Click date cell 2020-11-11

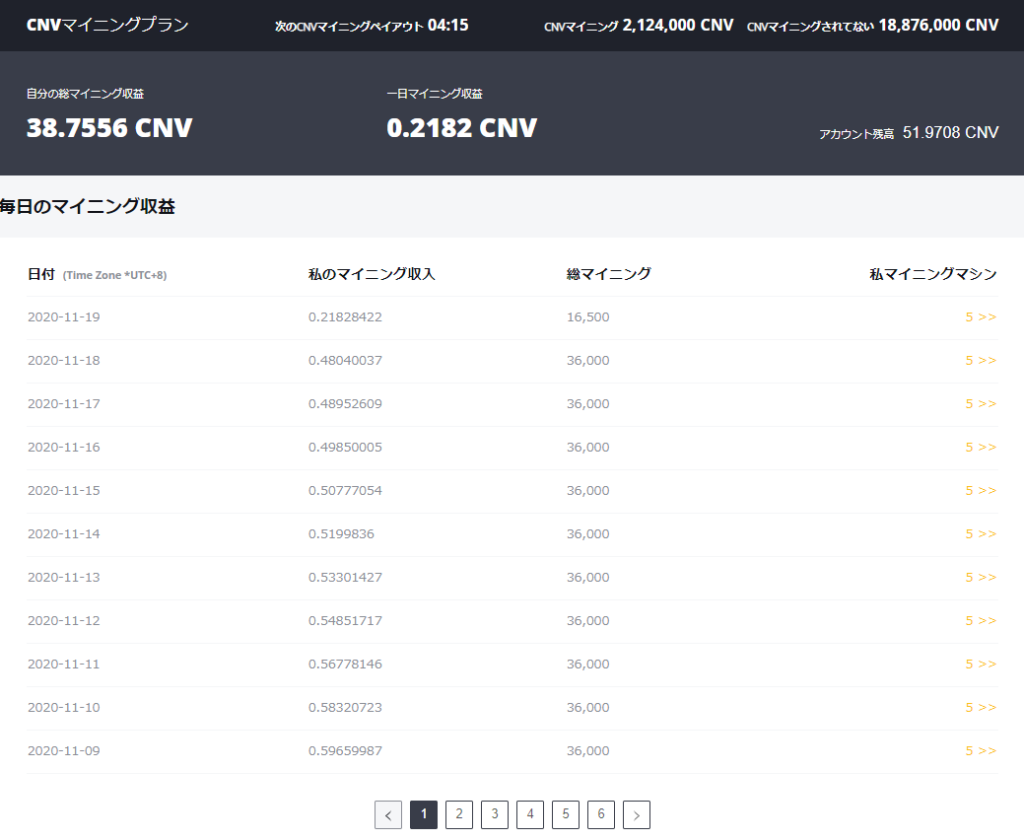(64, 664)
